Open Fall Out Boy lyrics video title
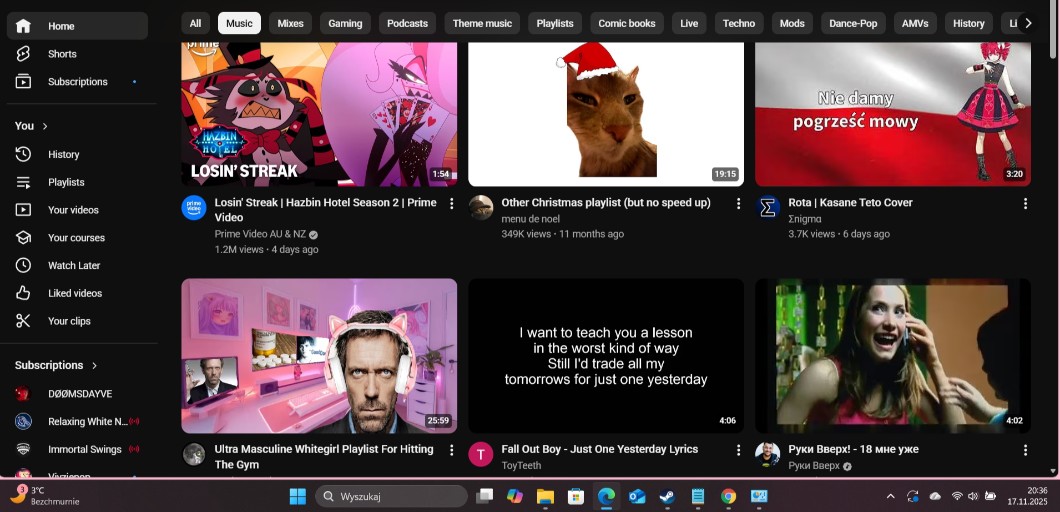 (599, 449)
